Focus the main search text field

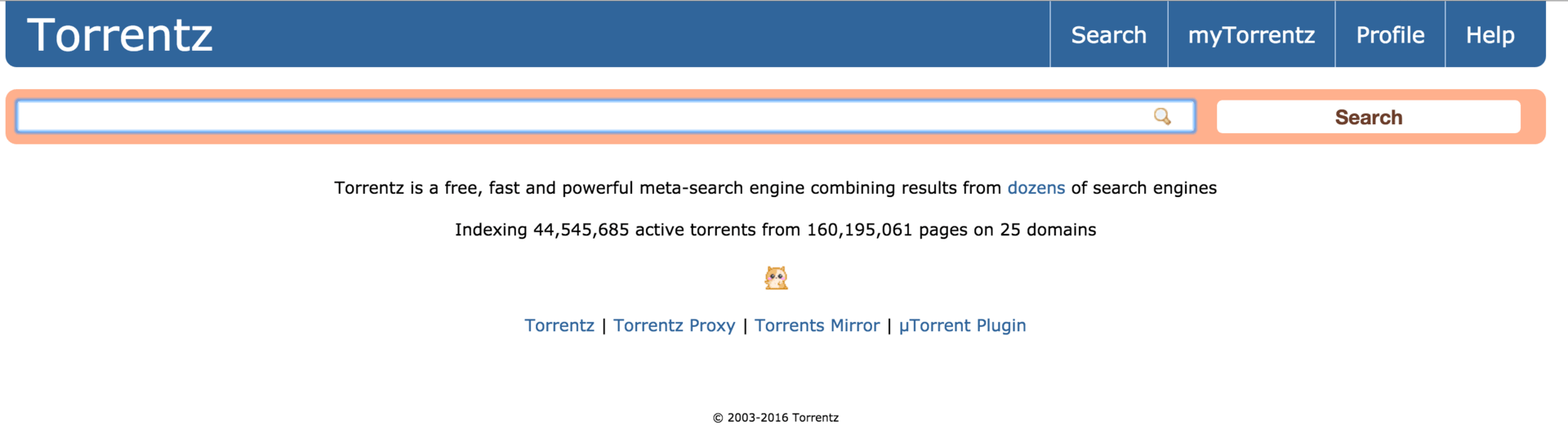pos(606,116)
